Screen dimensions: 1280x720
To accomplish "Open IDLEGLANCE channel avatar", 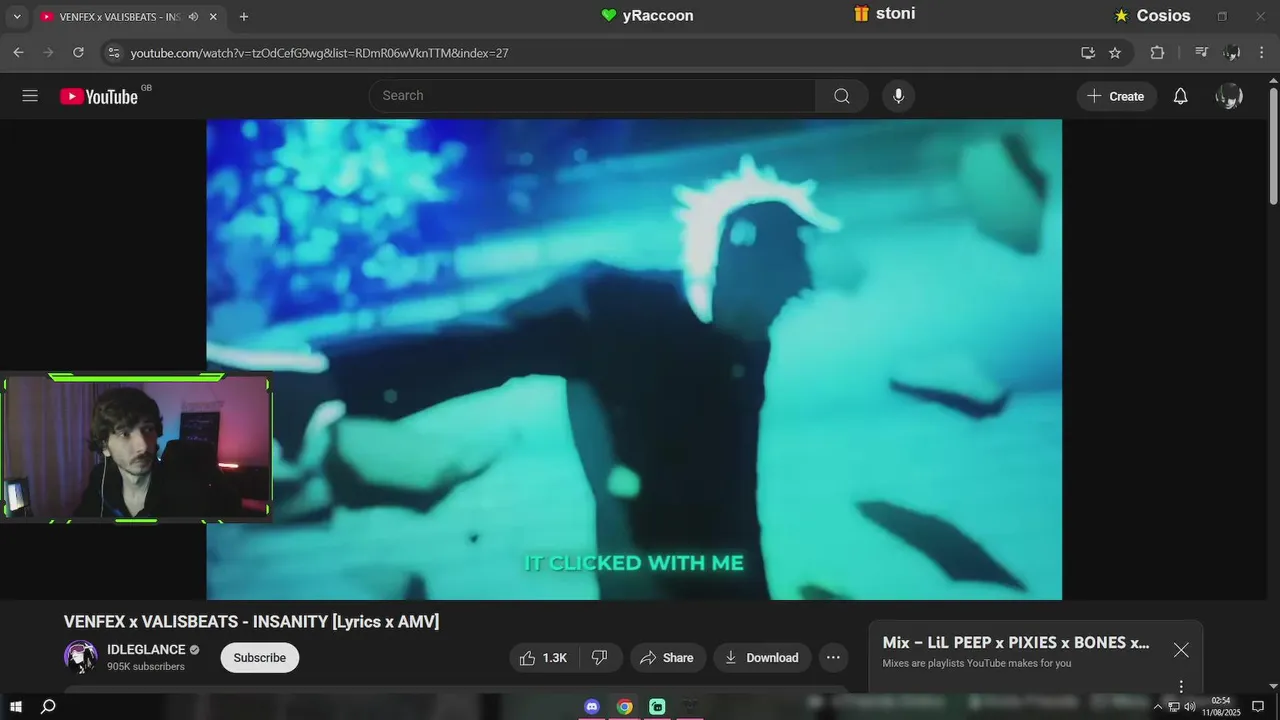I will pos(81,657).
